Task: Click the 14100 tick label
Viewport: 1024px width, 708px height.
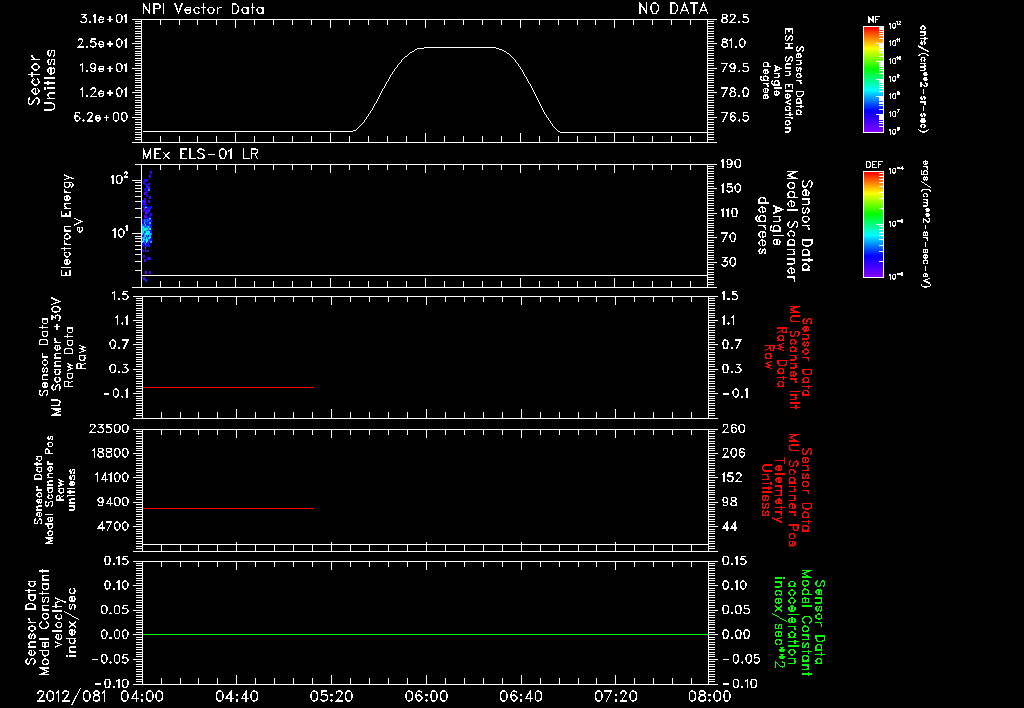Action: pos(109,477)
